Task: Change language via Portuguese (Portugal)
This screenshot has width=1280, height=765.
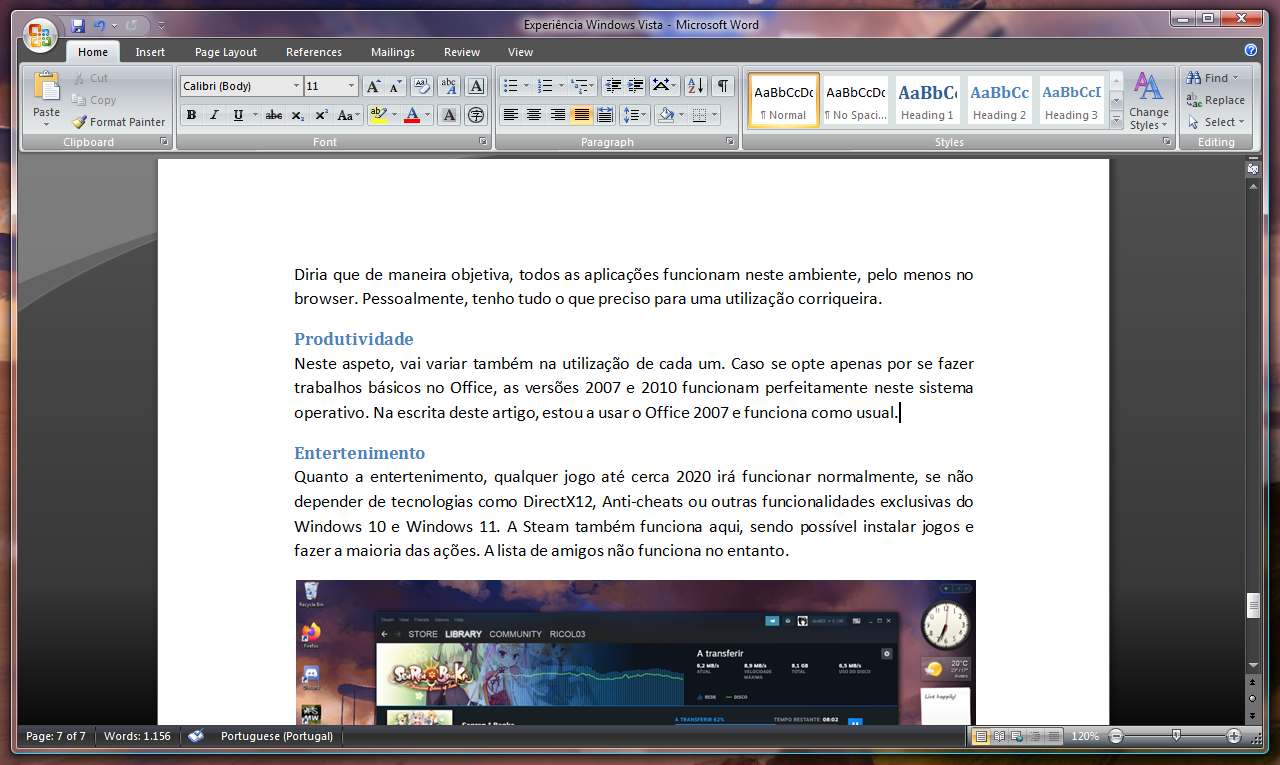Action: 277,736
